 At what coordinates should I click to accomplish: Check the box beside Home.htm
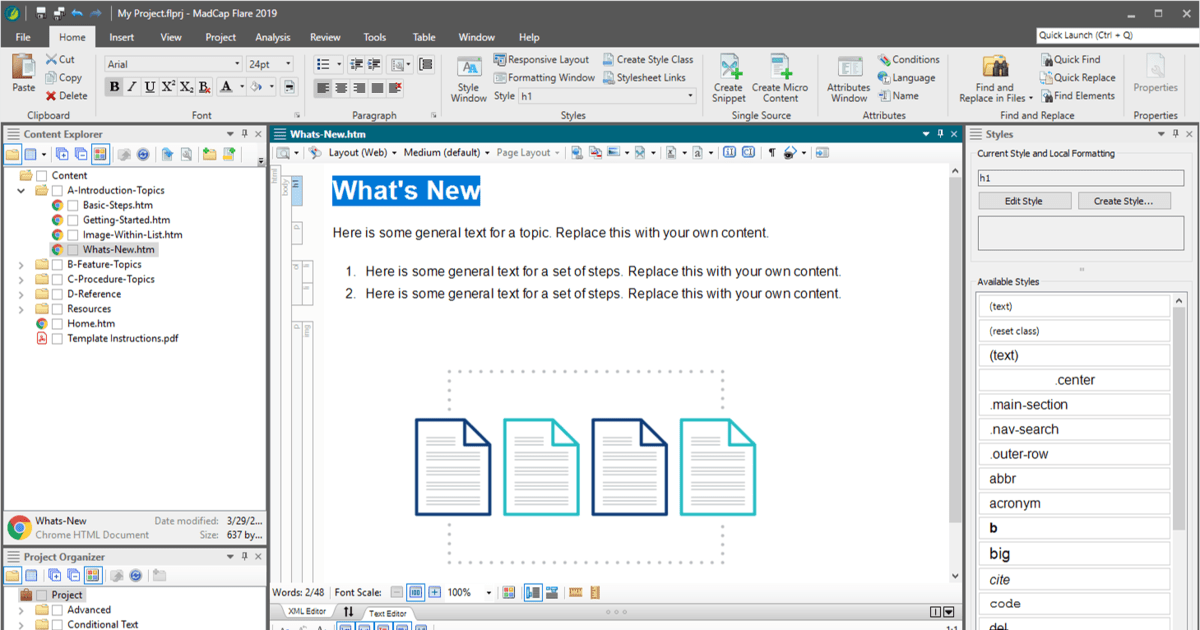coord(58,324)
